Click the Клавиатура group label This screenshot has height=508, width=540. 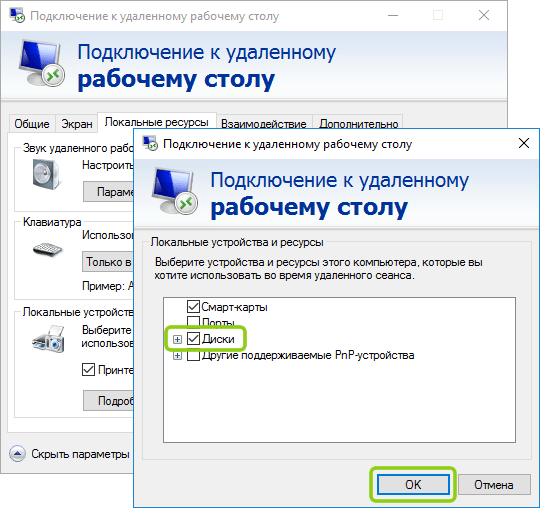point(52,222)
